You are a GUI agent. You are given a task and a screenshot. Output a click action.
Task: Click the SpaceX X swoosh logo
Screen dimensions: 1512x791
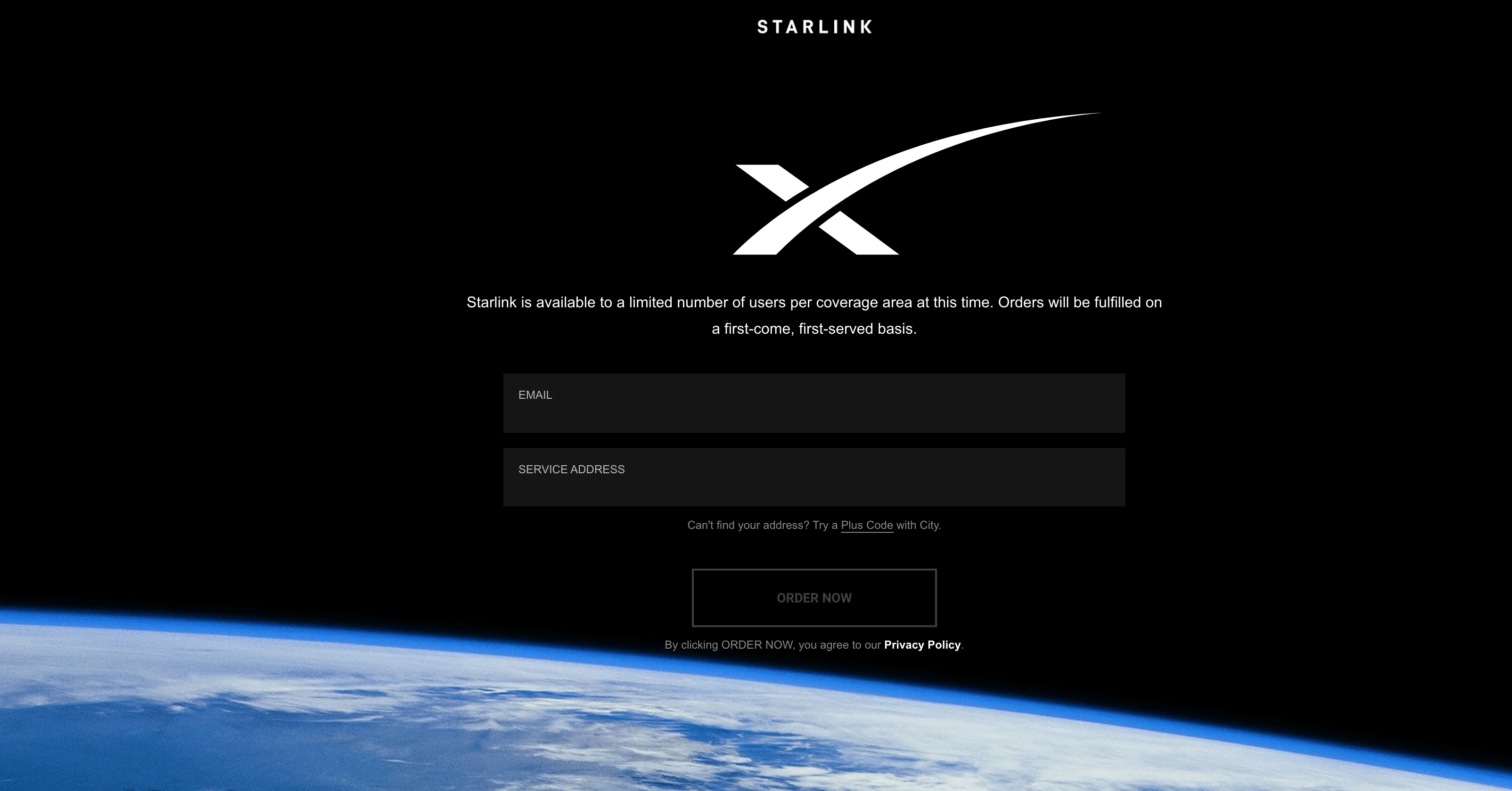(x=916, y=183)
